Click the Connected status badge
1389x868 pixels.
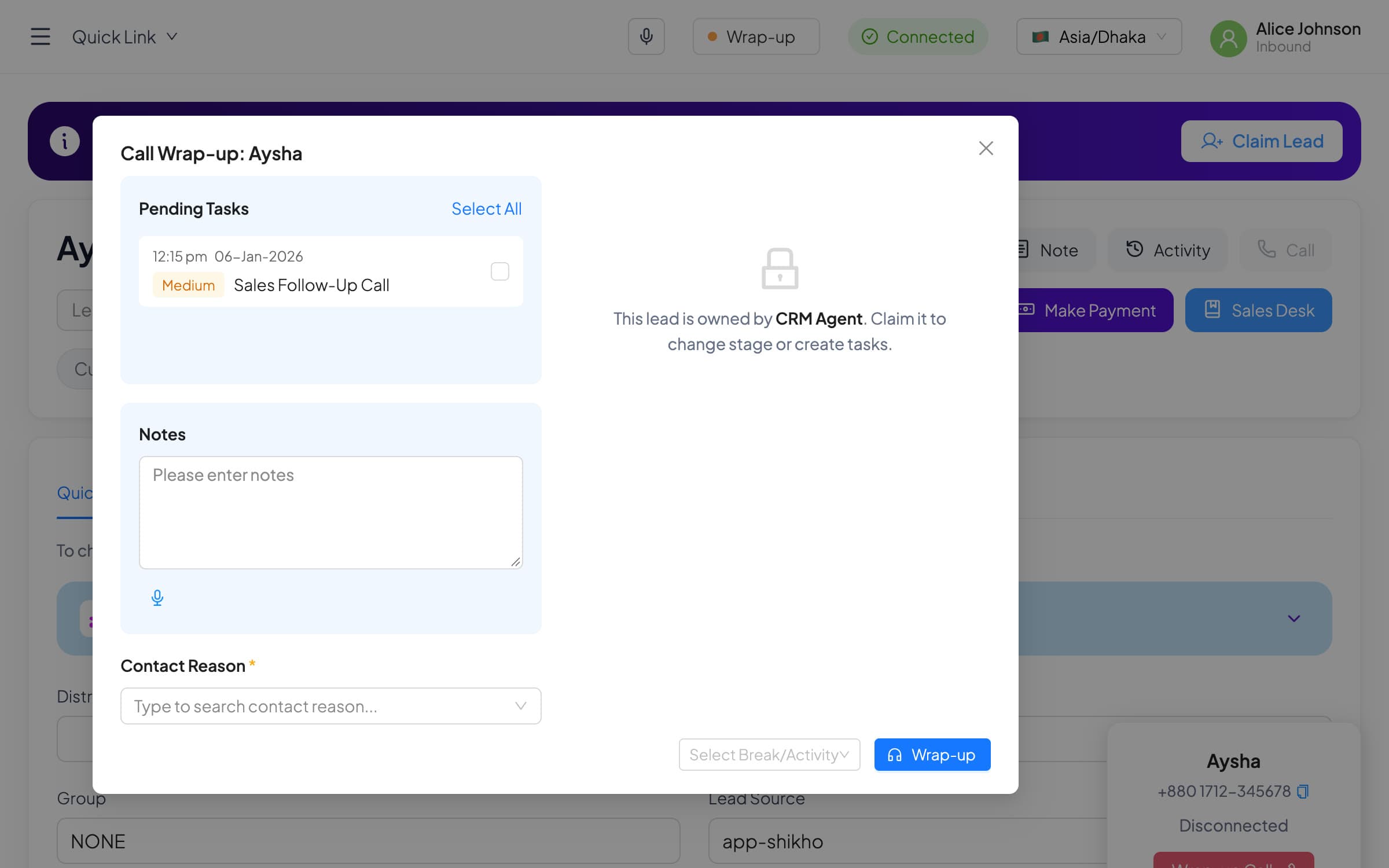918,36
